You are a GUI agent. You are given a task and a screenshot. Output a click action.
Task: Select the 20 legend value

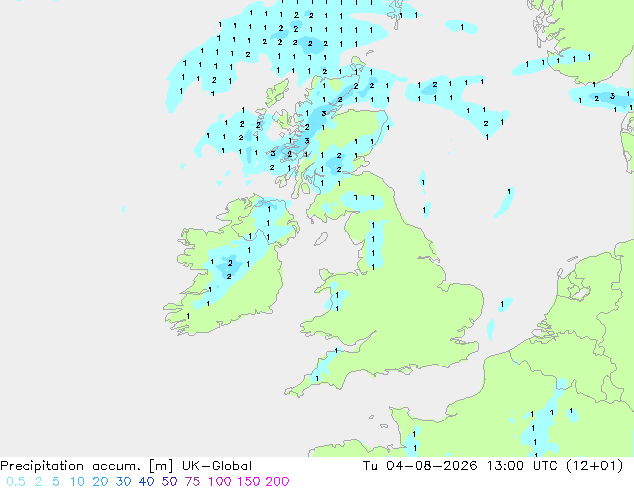(100, 482)
